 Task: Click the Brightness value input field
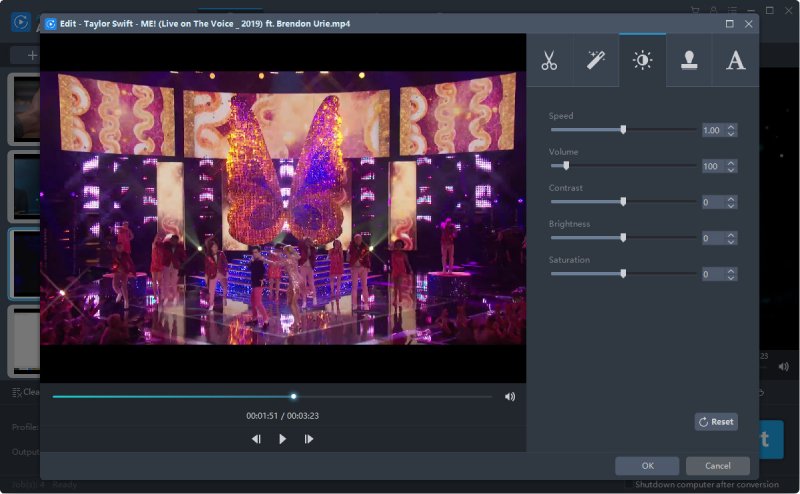coord(714,238)
